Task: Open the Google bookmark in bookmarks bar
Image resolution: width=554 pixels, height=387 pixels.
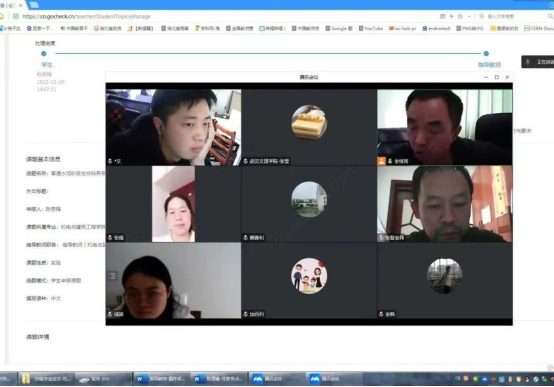Action: [339, 28]
